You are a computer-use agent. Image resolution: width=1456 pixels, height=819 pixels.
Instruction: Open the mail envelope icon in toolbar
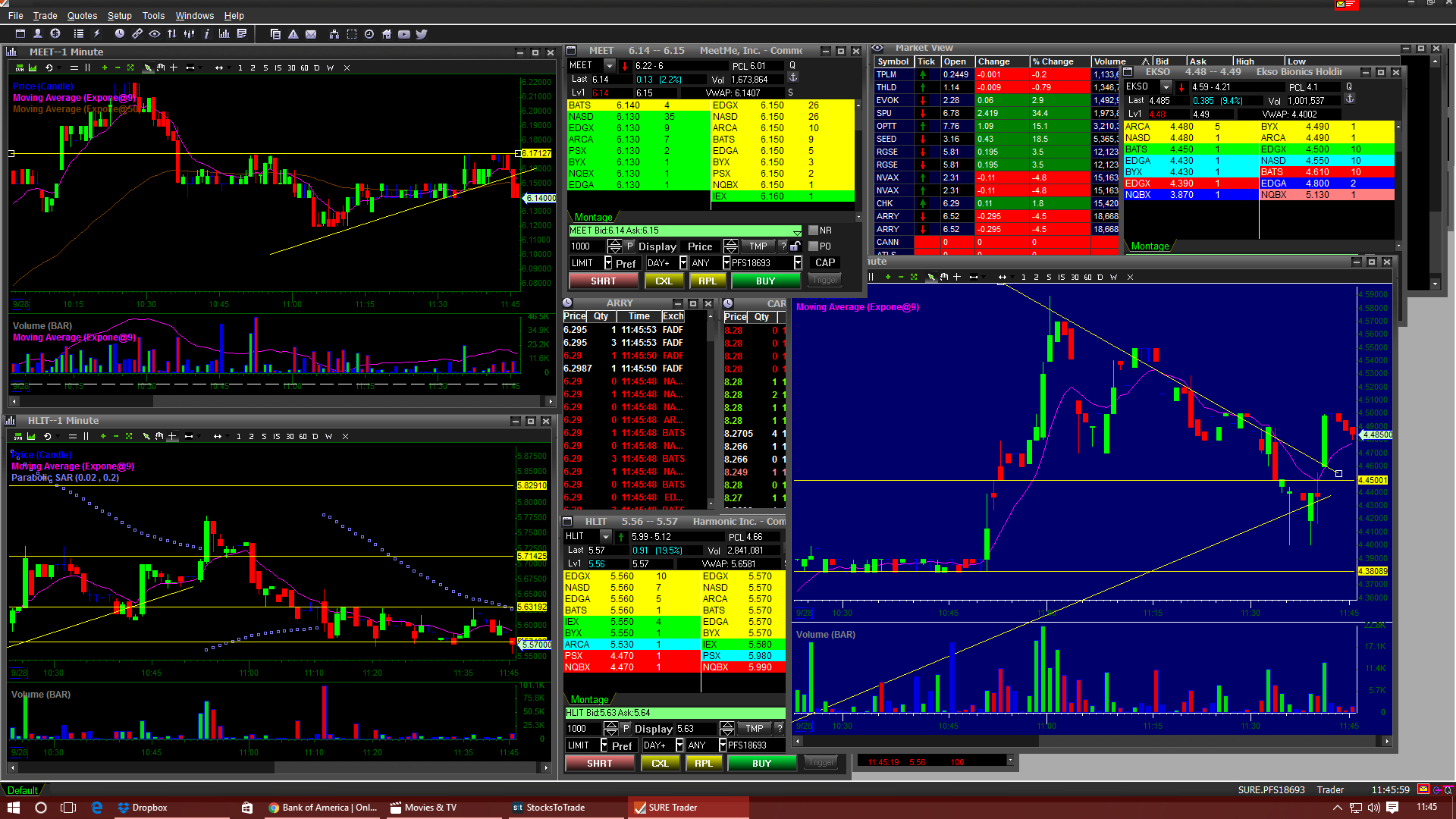coord(311,34)
